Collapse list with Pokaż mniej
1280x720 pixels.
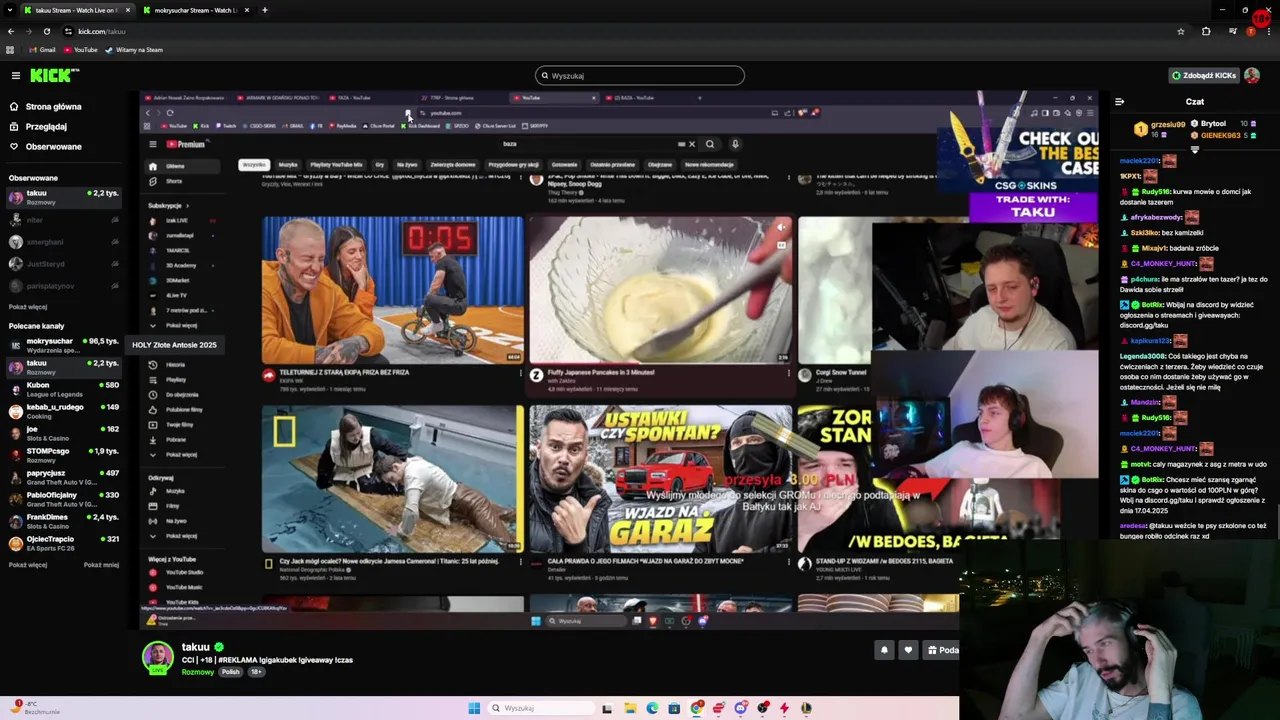[101, 565]
